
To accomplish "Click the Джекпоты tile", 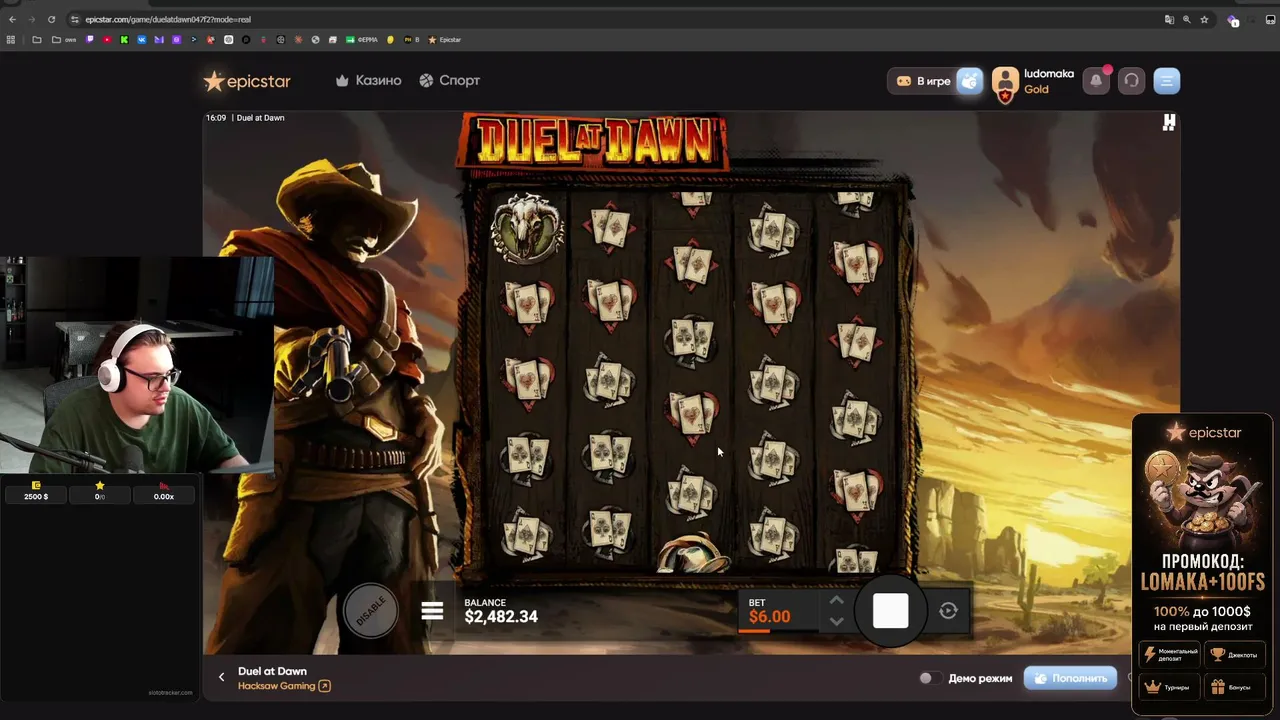I will click(x=1234, y=655).
